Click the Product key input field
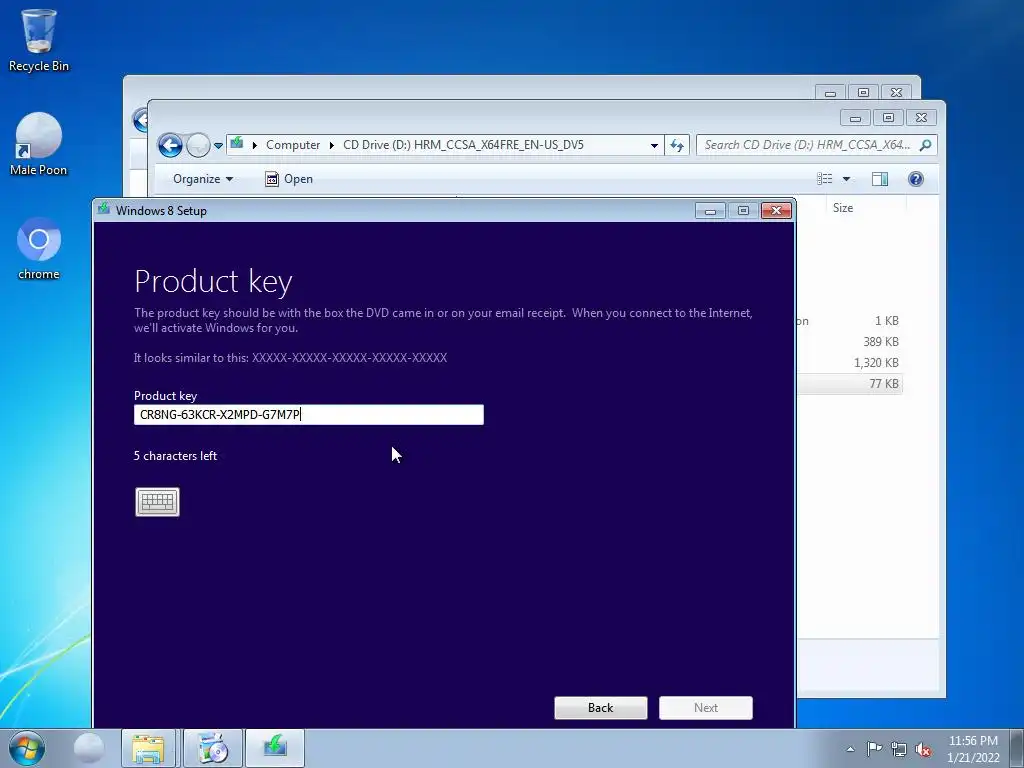Screen dimensions: 1024x768 click(308, 415)
